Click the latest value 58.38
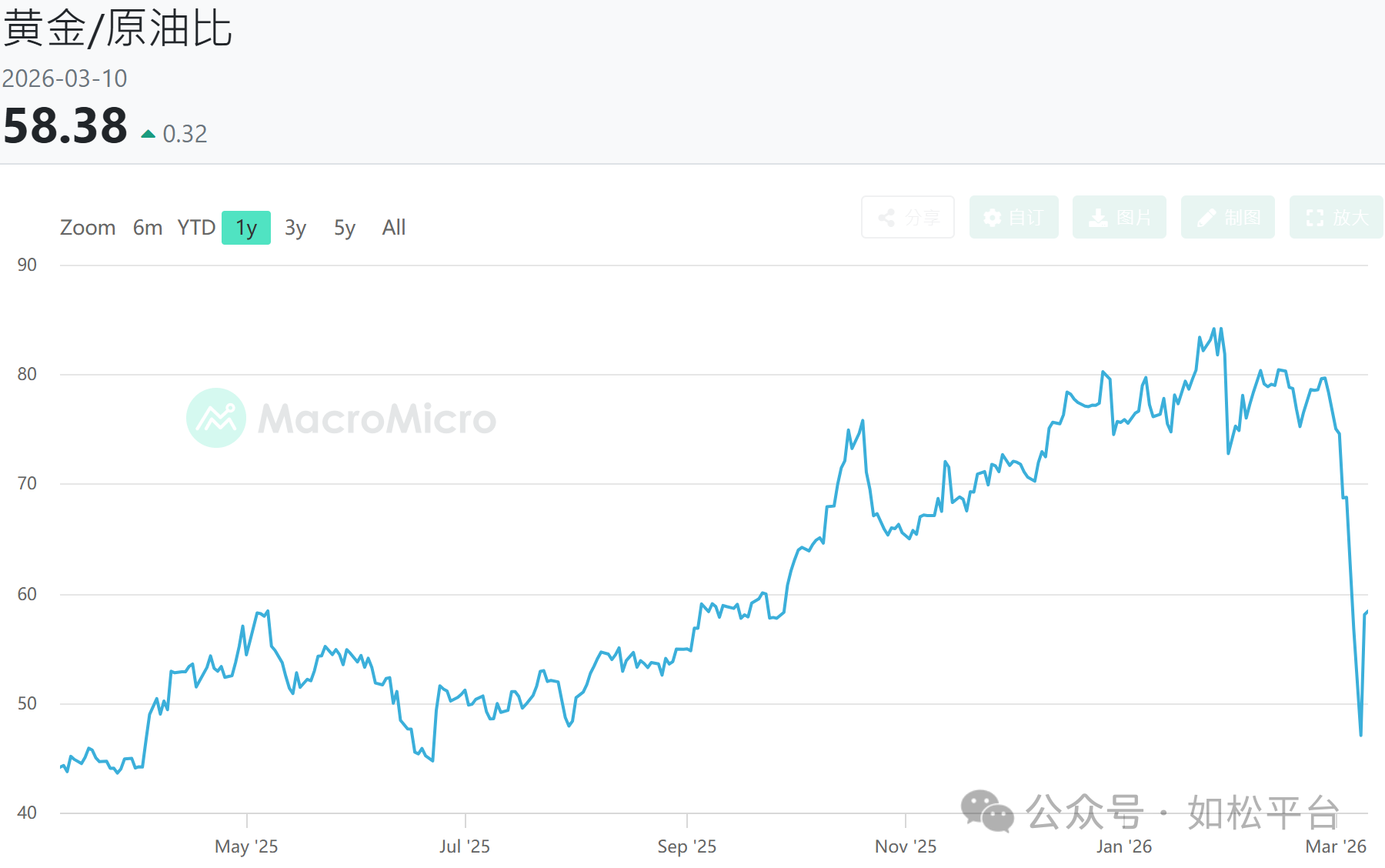The width and height of the screenshot is (1385, 868). click(65, 125)
